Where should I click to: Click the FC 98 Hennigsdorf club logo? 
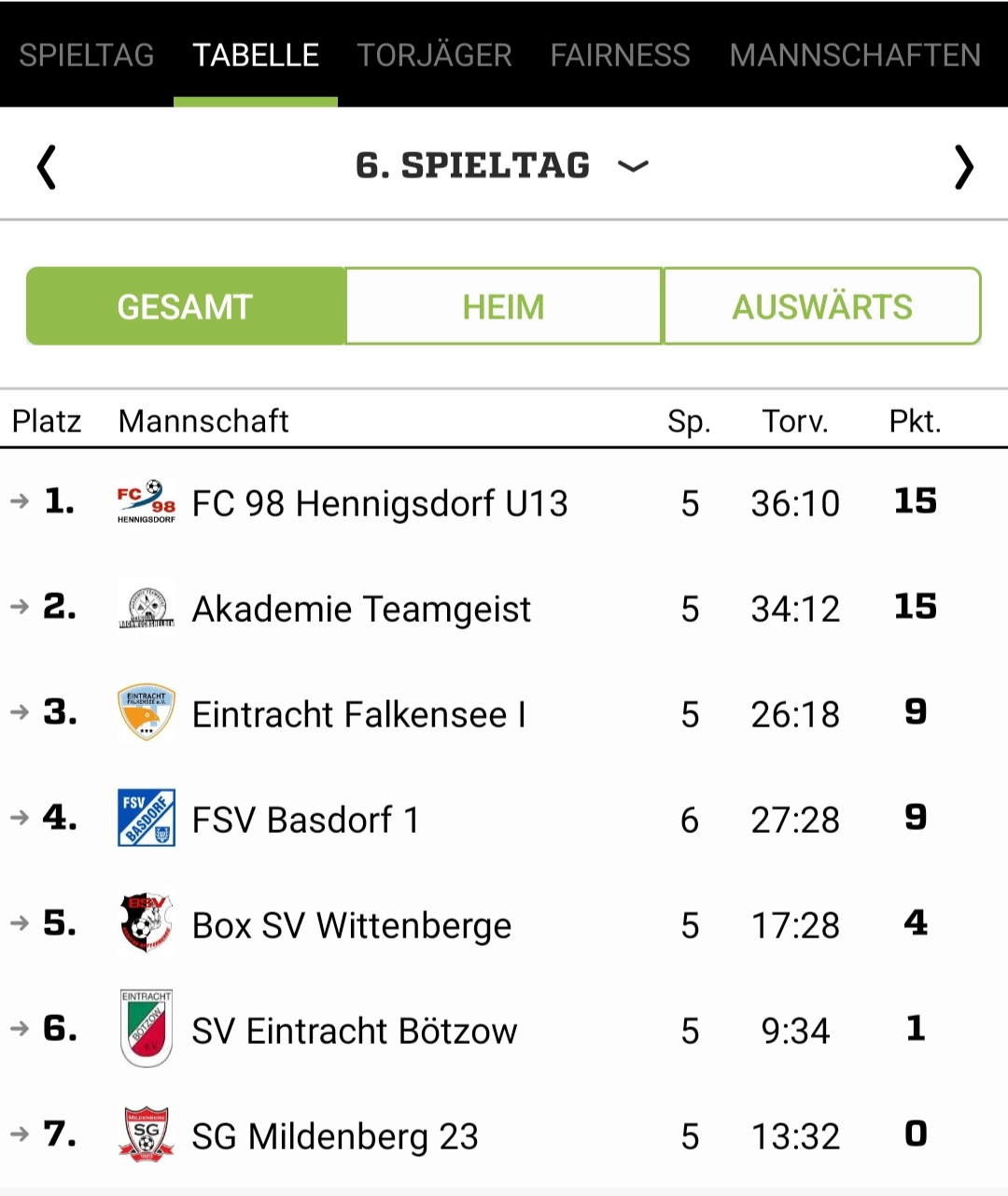[x=146, y=502]
